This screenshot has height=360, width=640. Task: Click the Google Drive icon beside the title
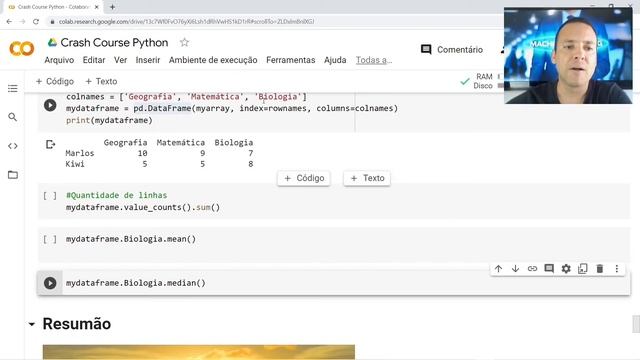[x=52, y=42]
